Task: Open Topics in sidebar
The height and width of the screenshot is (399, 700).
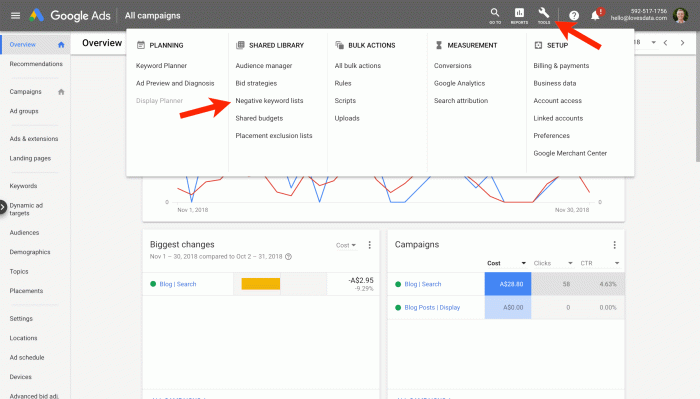Action: [19, 272]
